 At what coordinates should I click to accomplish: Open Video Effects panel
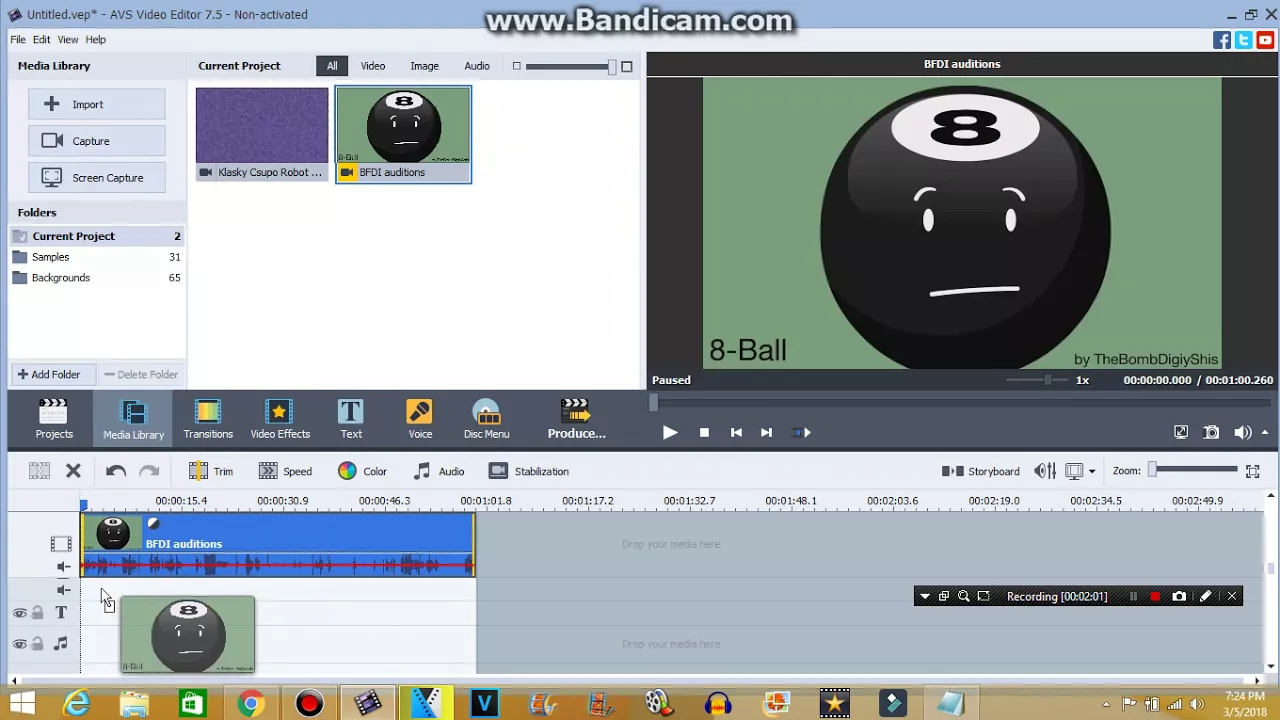click(x=280, y=418)
